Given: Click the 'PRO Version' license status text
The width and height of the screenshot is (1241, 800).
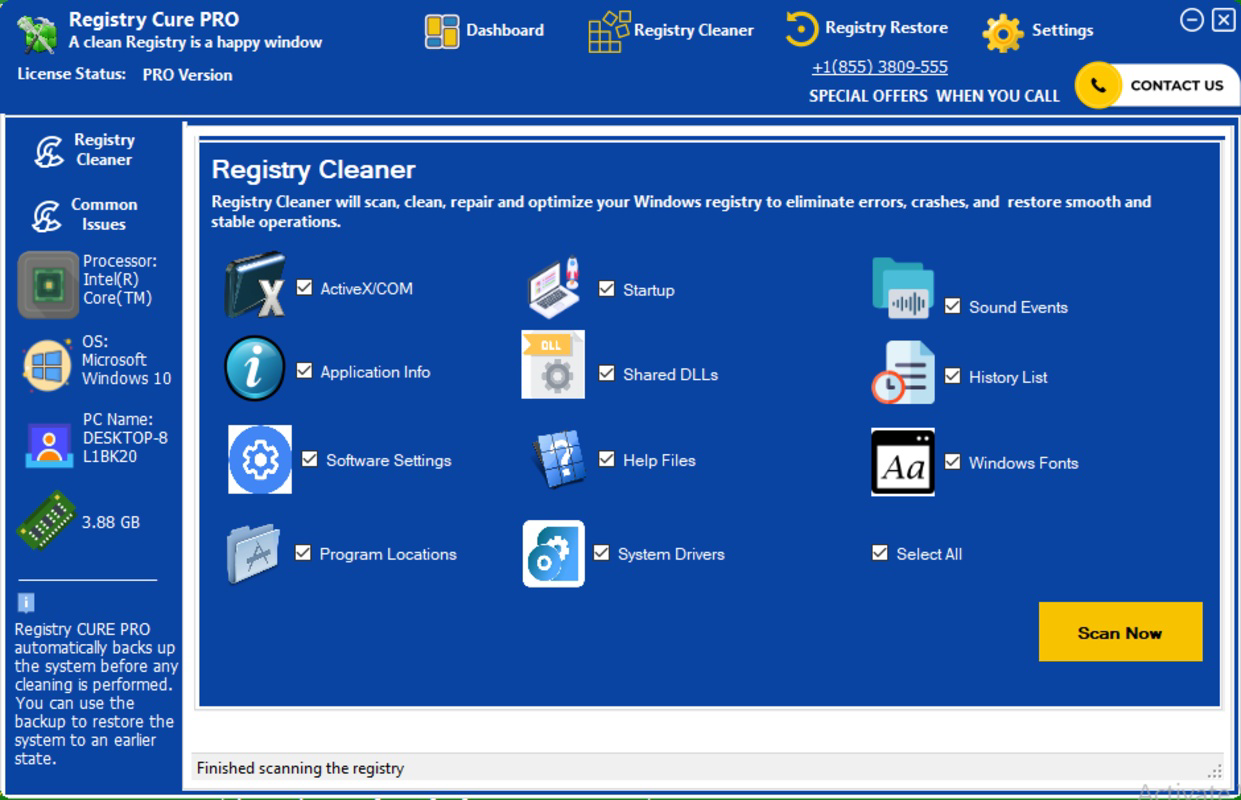Looking at the screenshot, I should (x=187, y=75).
